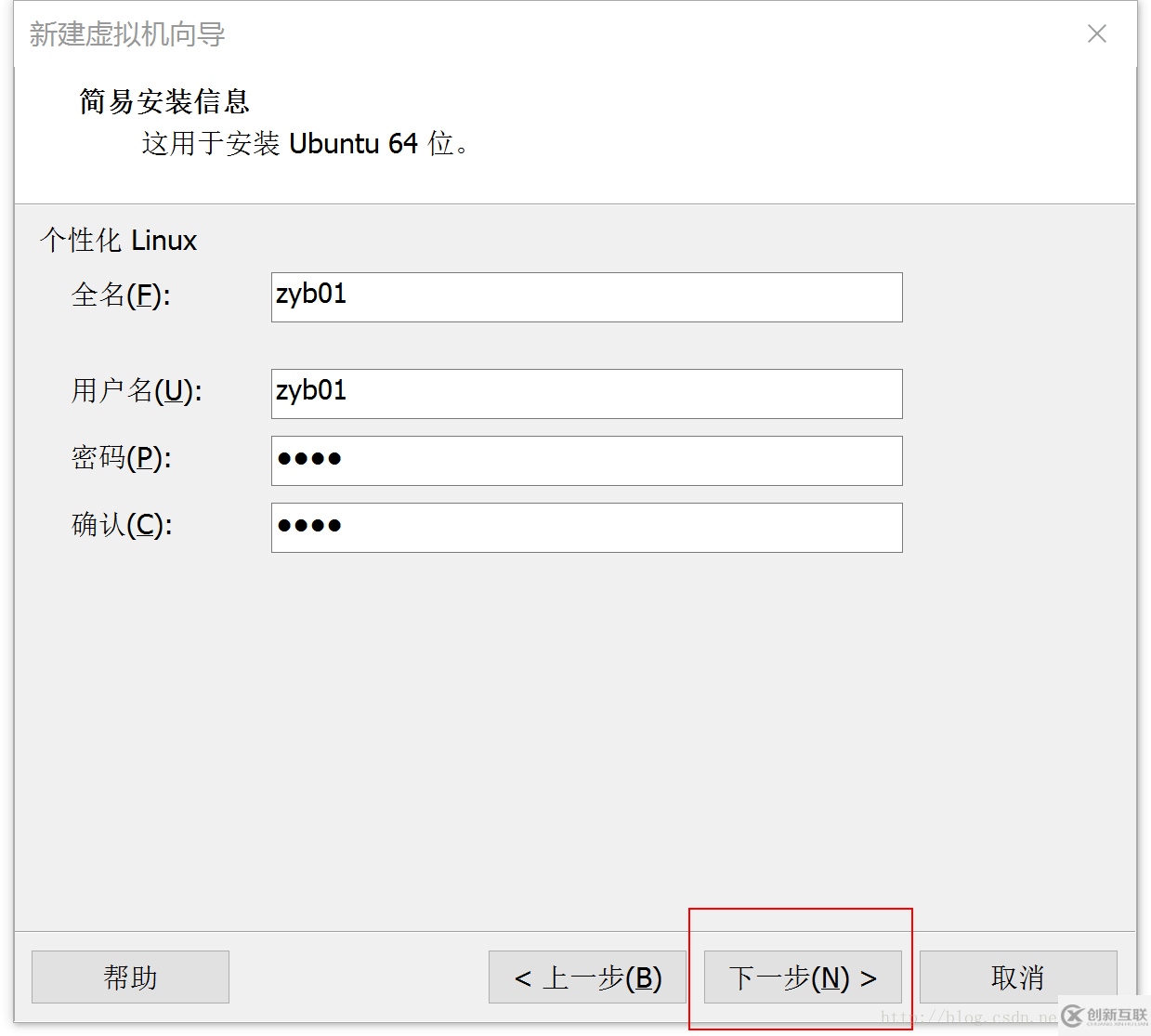The image size is (1151, 1036).
Task: Click the 取消 button to cancel
Action: (1017, 977)
